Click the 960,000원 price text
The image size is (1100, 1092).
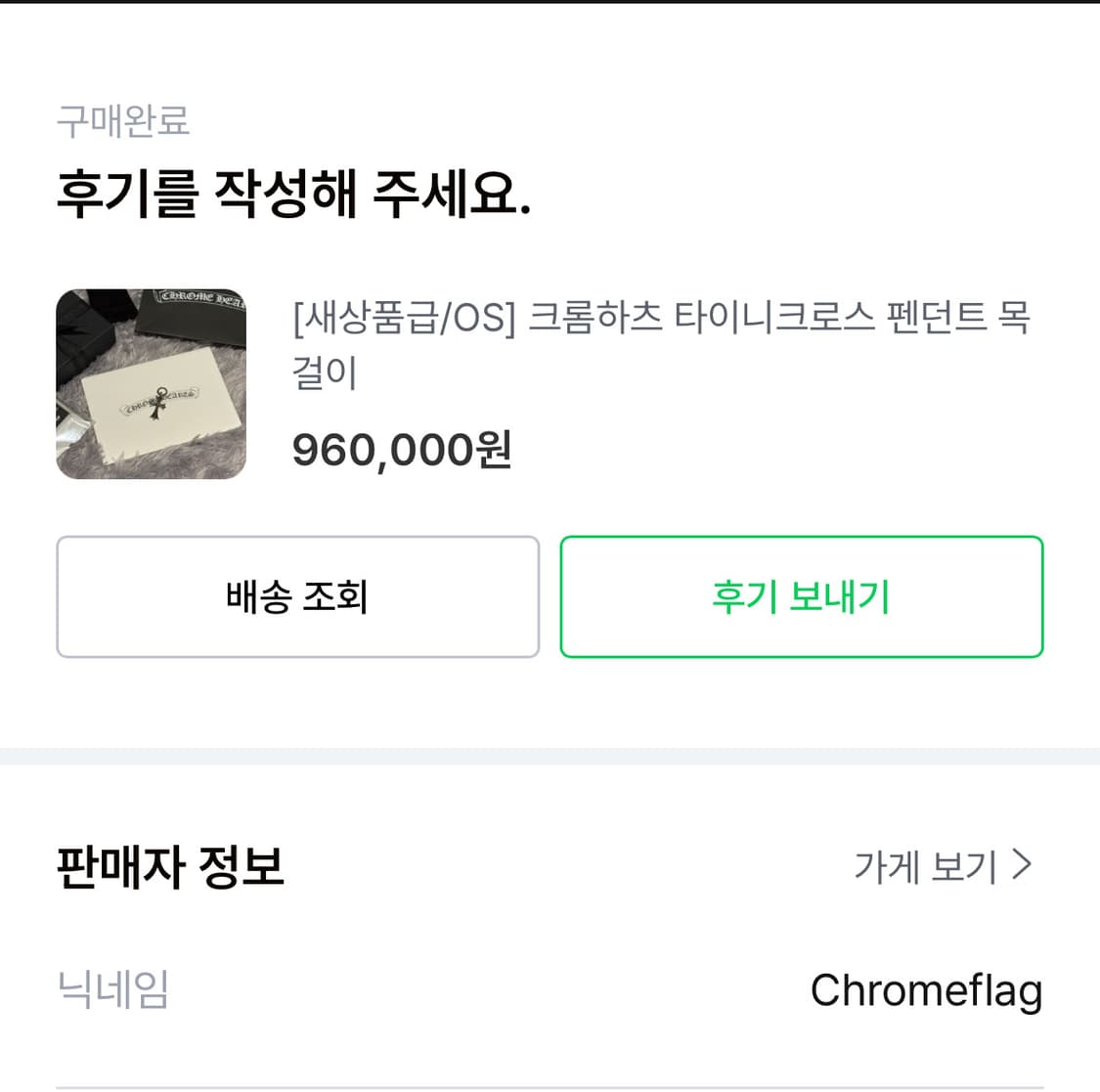coord(401,450)
